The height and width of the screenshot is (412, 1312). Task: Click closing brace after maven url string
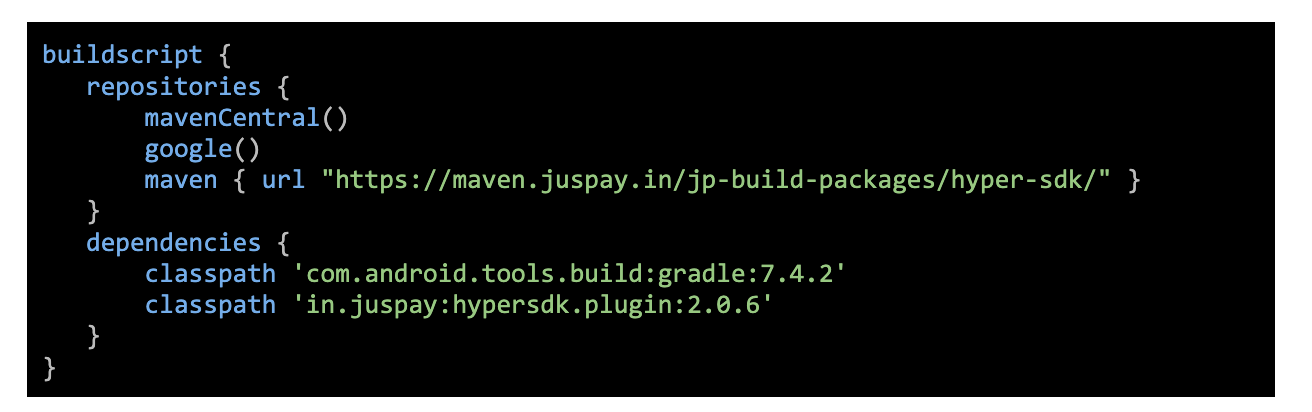pos(1134,181)
